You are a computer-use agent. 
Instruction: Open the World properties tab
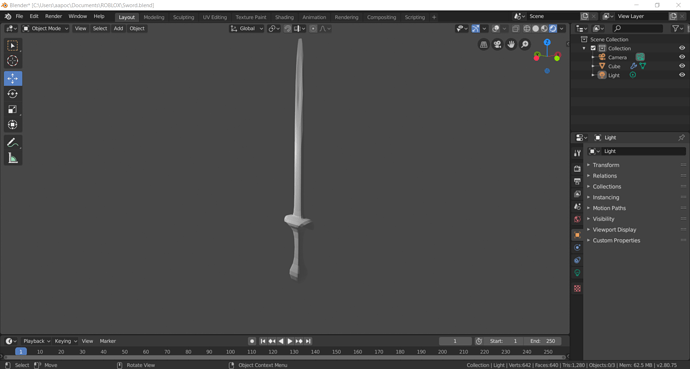coord(577,219)
